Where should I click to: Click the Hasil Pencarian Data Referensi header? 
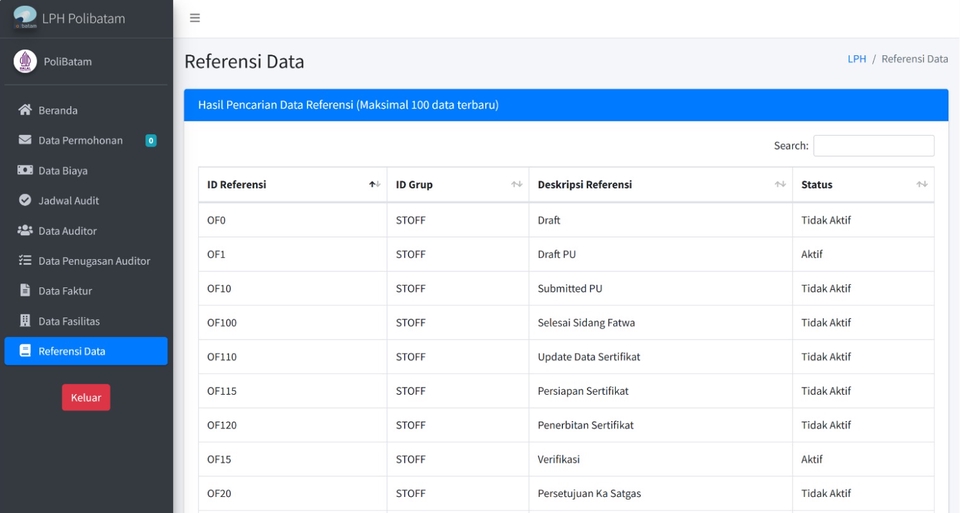pos(566,105)
